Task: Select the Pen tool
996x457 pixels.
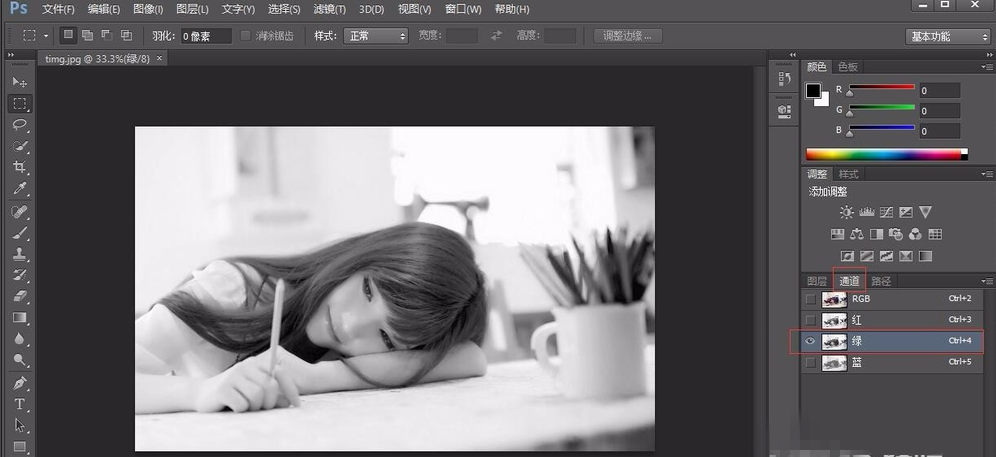Action: coord(20,383)
